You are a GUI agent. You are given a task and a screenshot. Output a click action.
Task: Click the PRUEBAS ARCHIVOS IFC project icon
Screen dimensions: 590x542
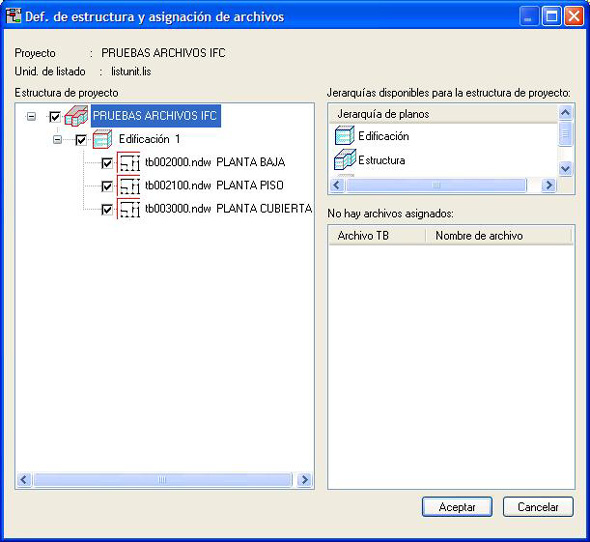click(76, 116)
